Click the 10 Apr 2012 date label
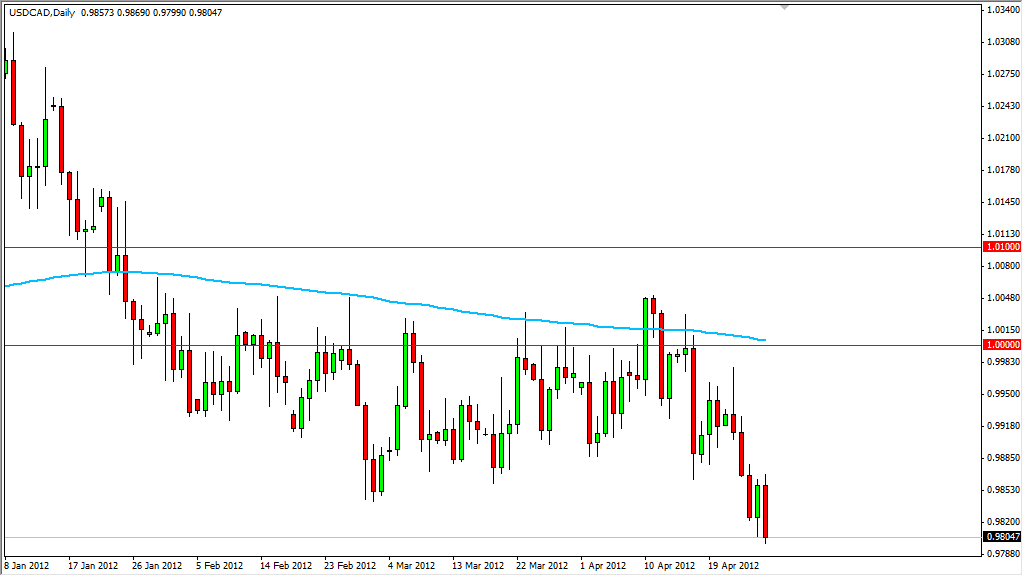1023x576 pixels. point(667,564)
